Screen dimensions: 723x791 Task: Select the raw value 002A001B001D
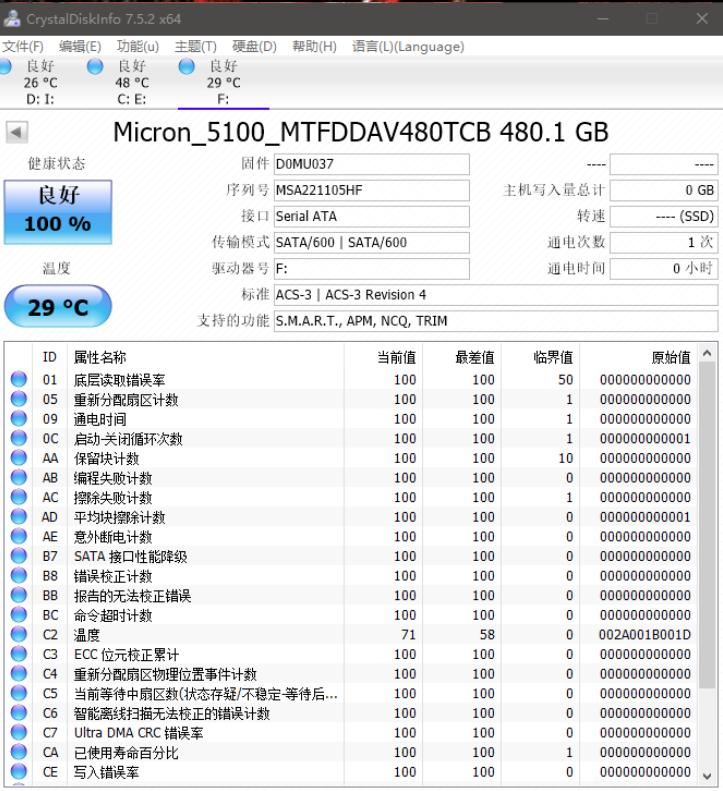click(x=645, y=635)
